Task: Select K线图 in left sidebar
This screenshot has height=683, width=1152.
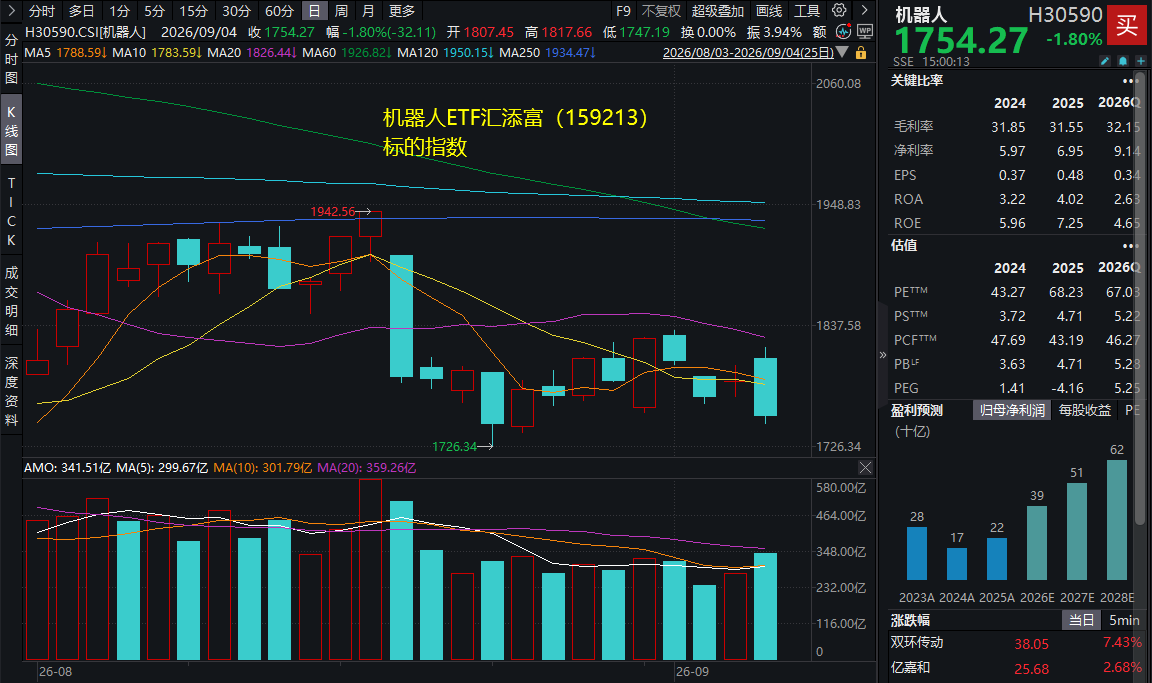Action: 11,131
